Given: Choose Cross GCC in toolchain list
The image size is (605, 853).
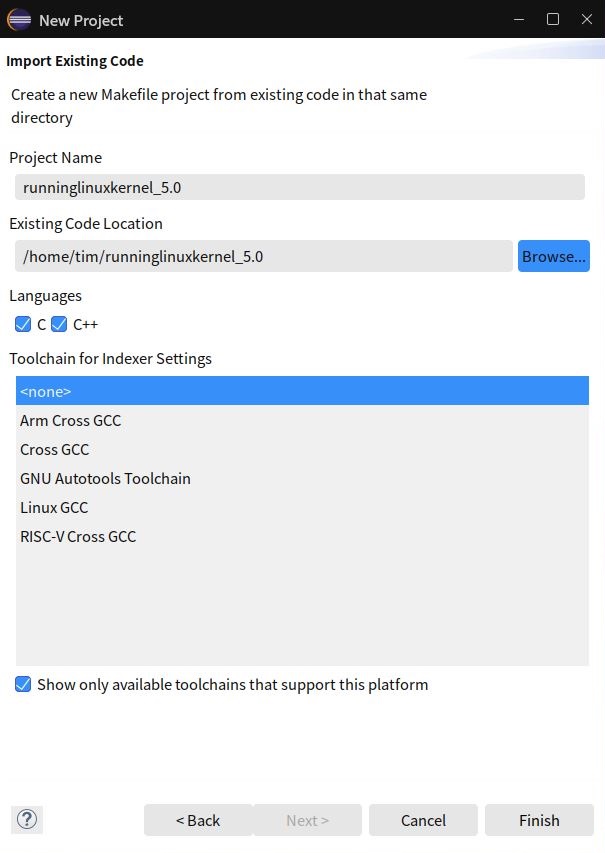Looking at the screenshot, I should click(x=302, y=449).
